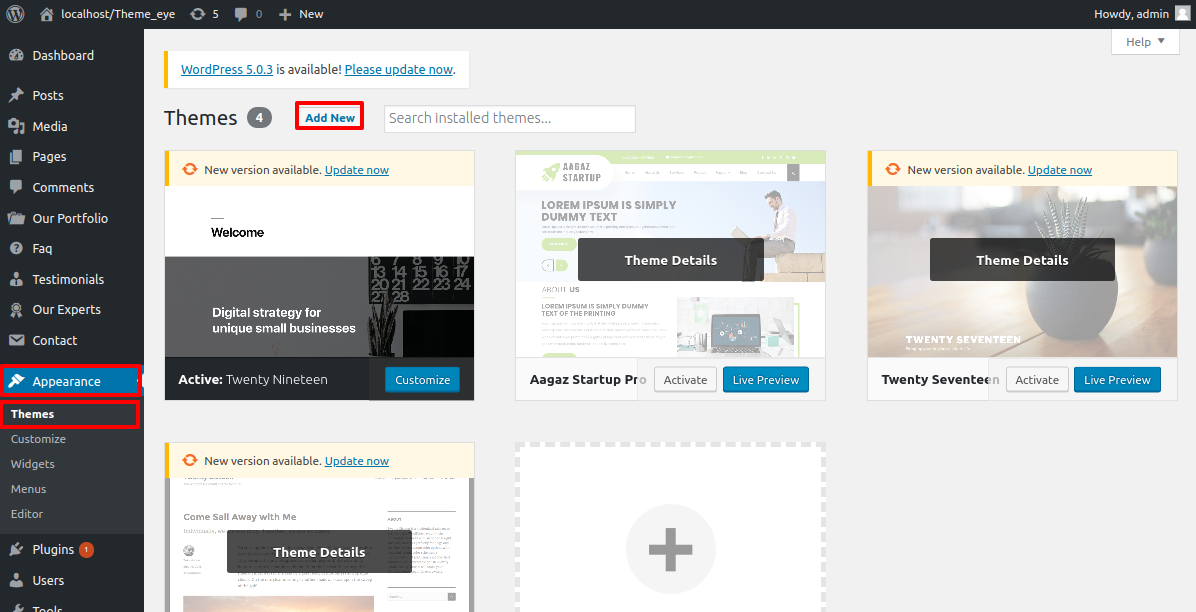1196x612 pixels.
Task: Click the Faq question mark icon
Action: tap(16, 248)
